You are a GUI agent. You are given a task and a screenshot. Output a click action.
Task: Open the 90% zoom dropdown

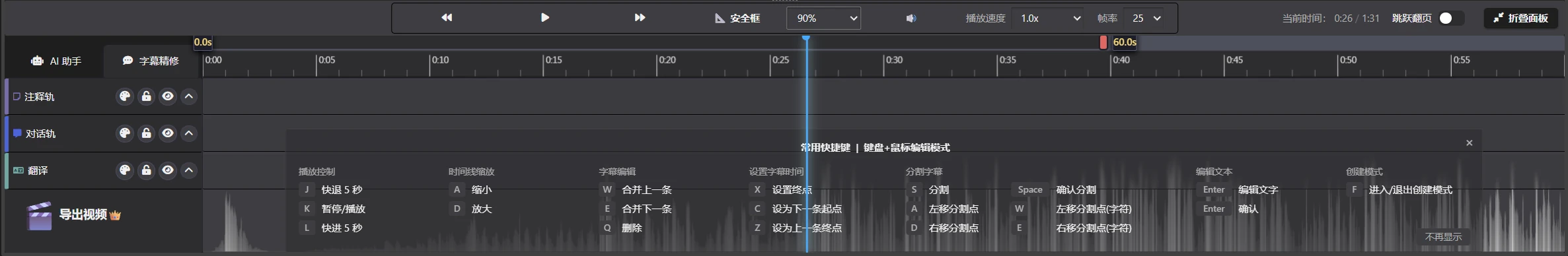click(x=823, y=18)
